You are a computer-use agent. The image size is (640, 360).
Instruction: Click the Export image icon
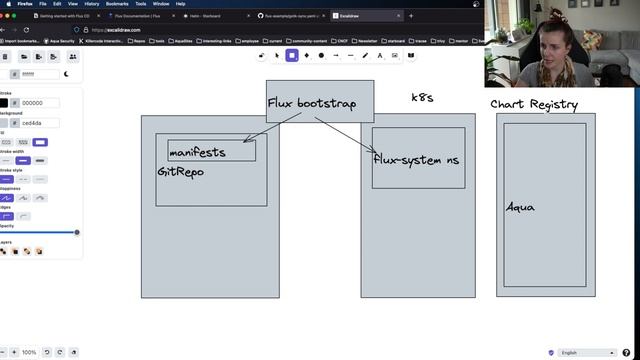[53, 57]
